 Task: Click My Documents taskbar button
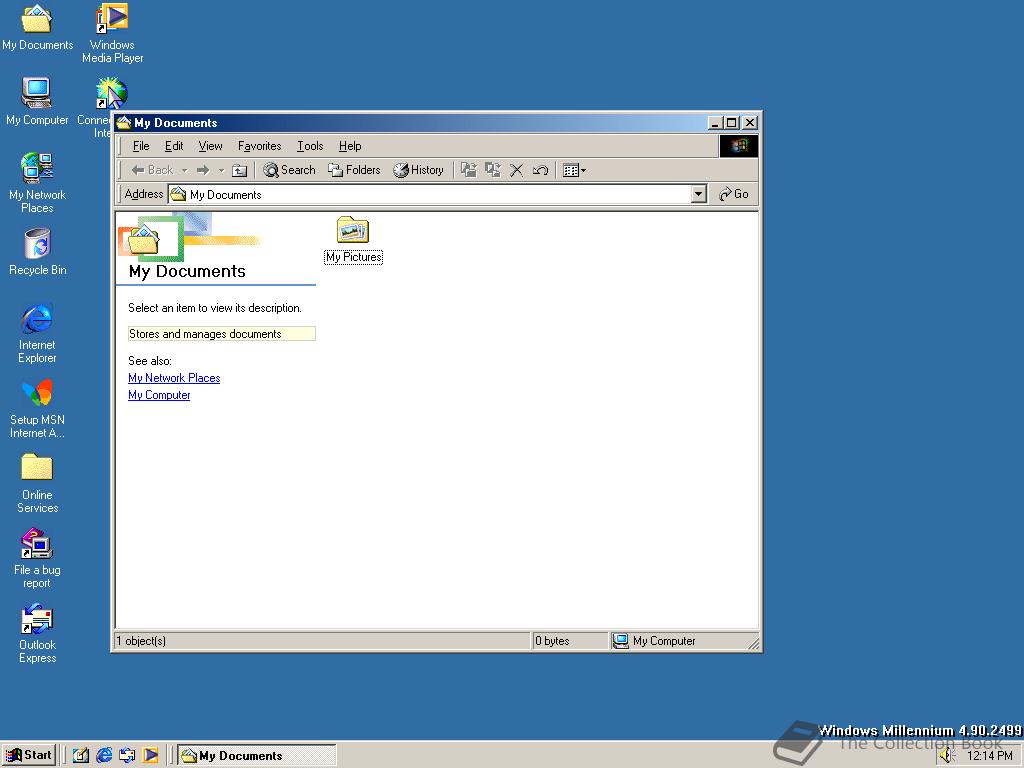(257, 756)
